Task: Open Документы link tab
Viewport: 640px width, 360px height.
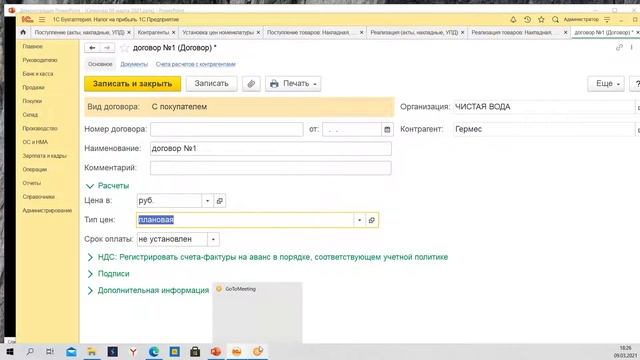Action: [134, 64]
